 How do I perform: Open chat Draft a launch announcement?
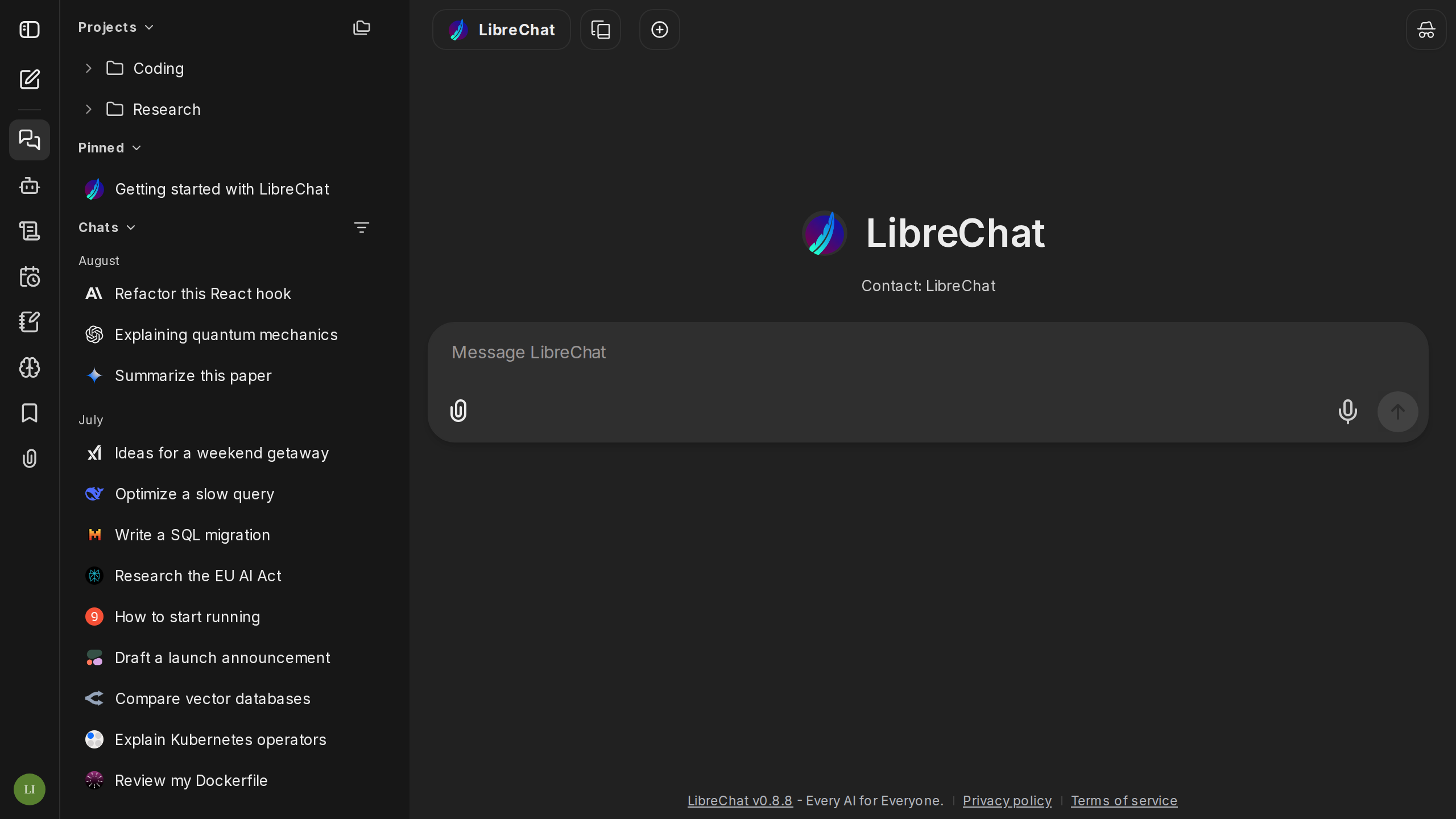point(227,657)
